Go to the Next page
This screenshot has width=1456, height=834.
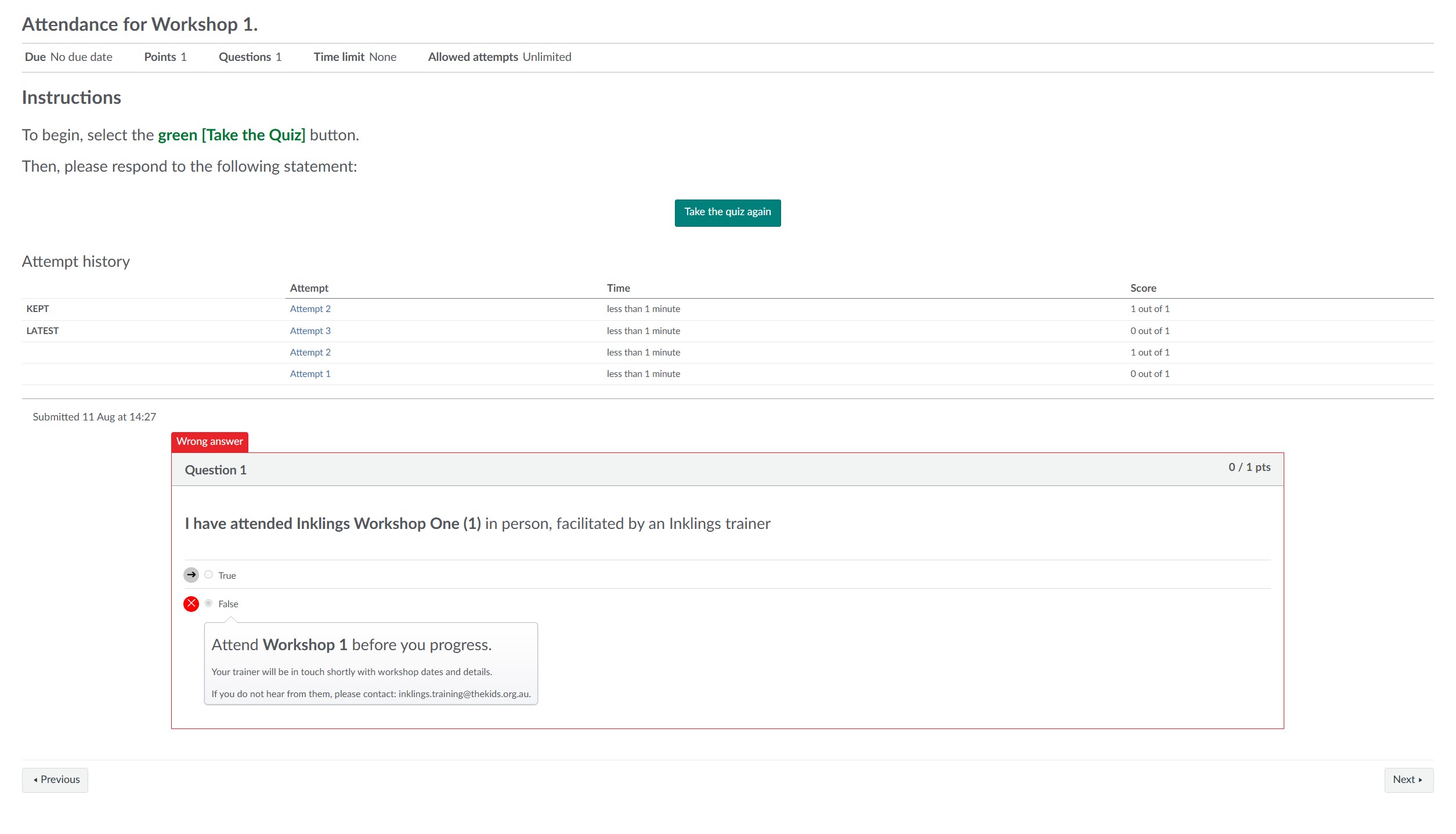coord(1408,780)
